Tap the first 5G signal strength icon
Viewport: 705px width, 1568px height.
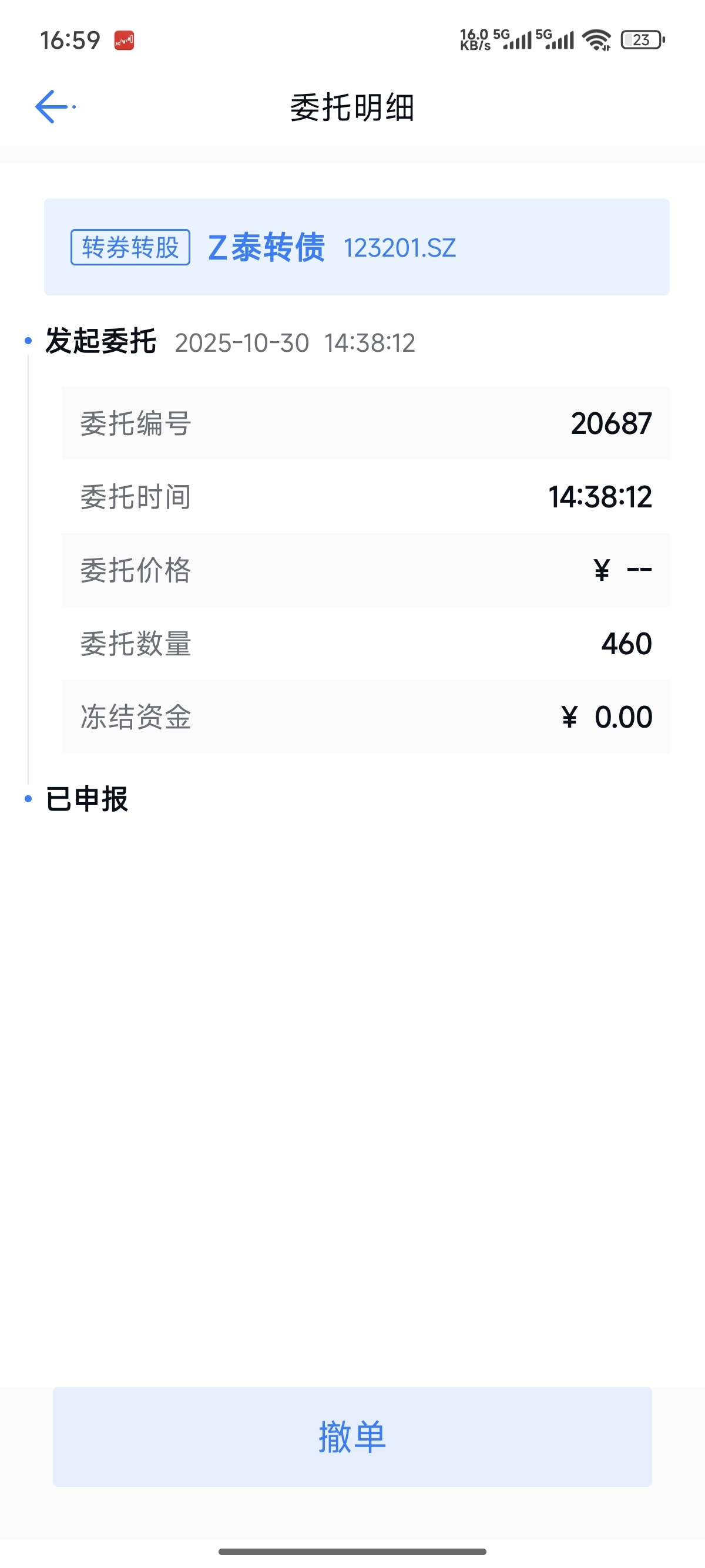[x=512, y=39]
